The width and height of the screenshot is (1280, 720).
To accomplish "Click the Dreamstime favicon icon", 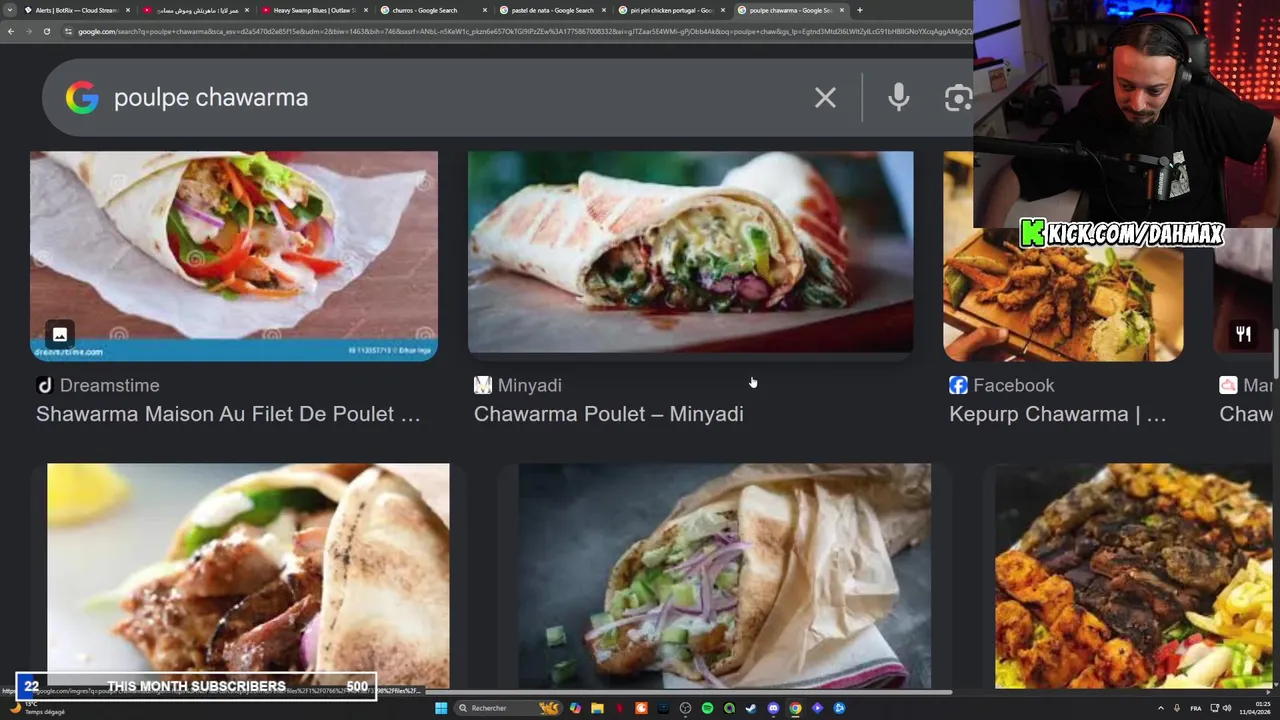I will tap(44, 385).
